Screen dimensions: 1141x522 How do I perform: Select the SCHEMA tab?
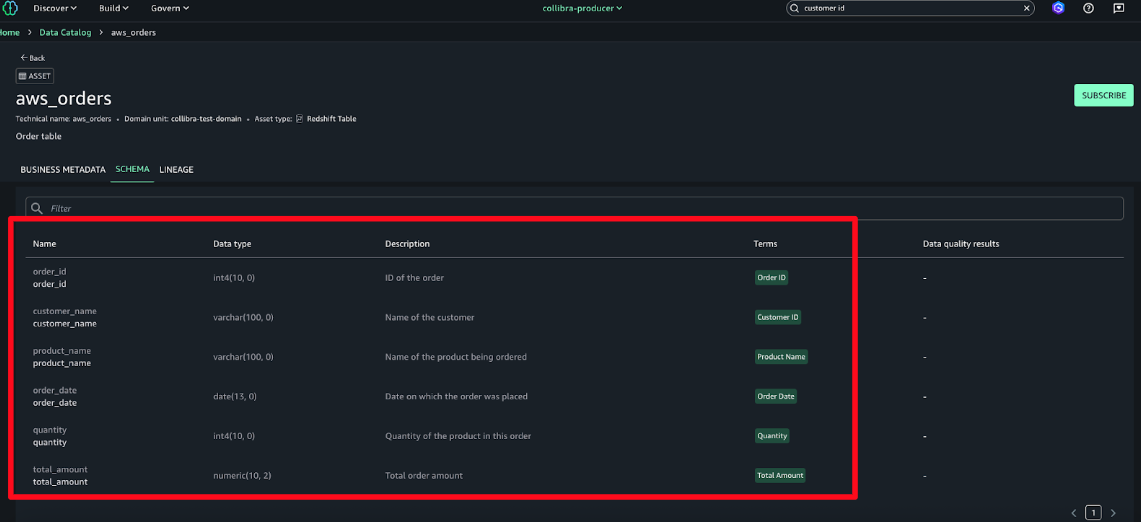point(132,169)
